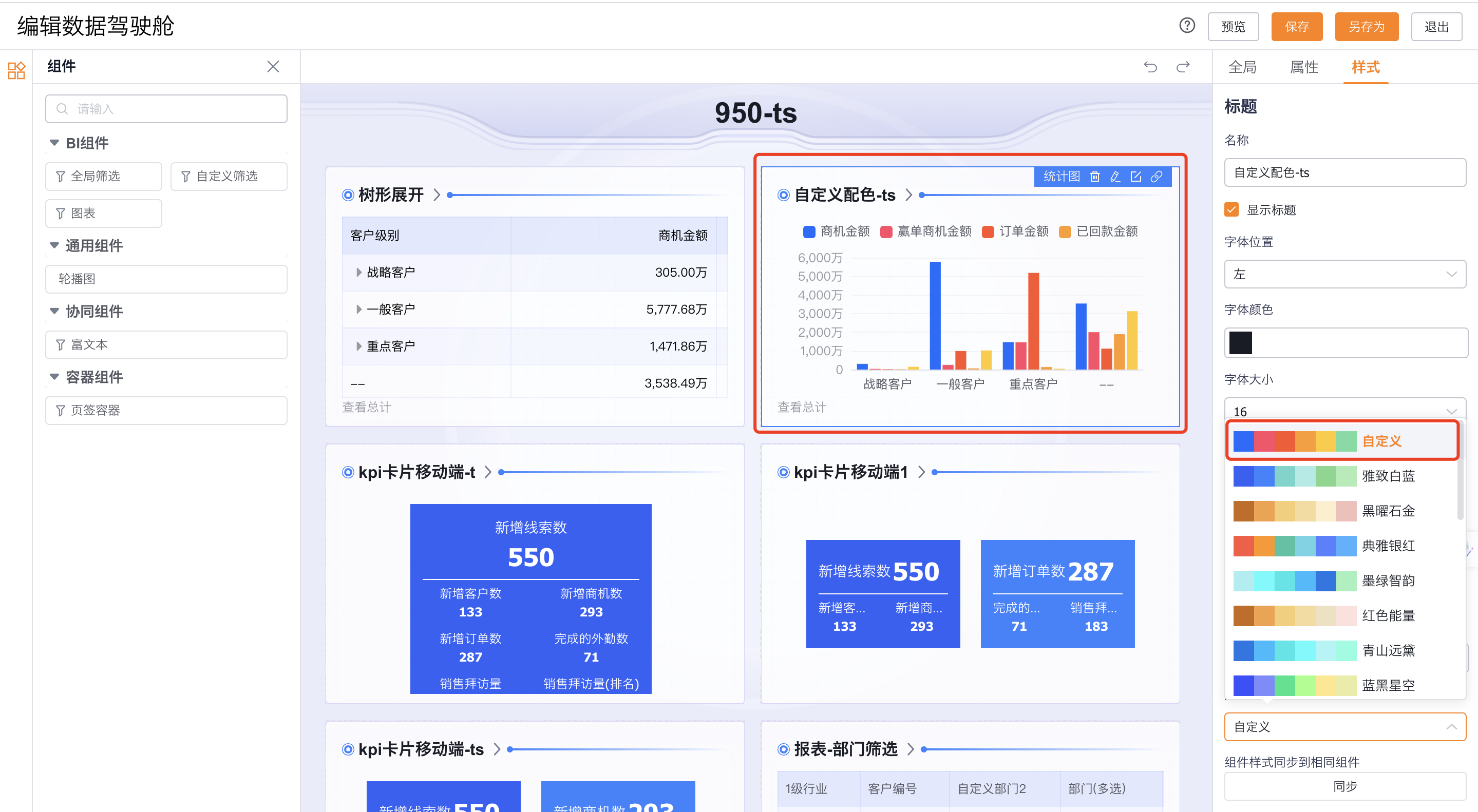Click the edit-square icon on chart toolbar
Viewport: 1478px width, 812px height.
[1135, 177]
